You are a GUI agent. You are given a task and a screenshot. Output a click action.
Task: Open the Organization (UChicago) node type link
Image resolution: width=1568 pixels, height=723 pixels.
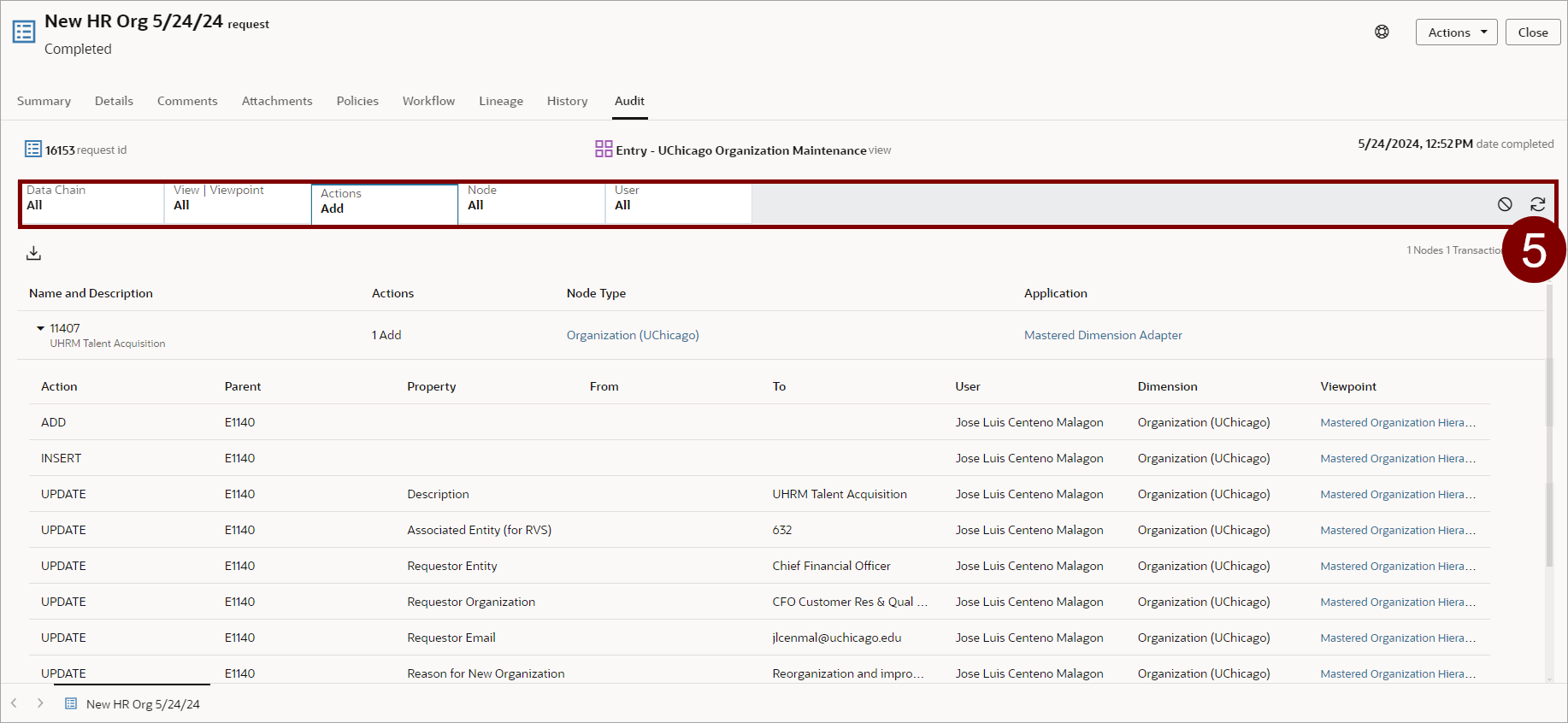(x=633, y=335)
